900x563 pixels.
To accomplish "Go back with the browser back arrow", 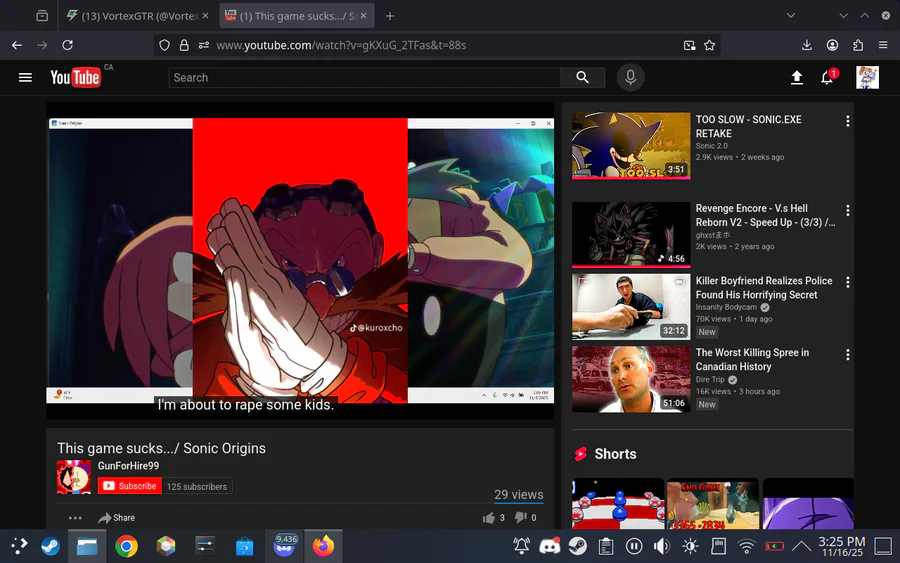I will (17, 45).
